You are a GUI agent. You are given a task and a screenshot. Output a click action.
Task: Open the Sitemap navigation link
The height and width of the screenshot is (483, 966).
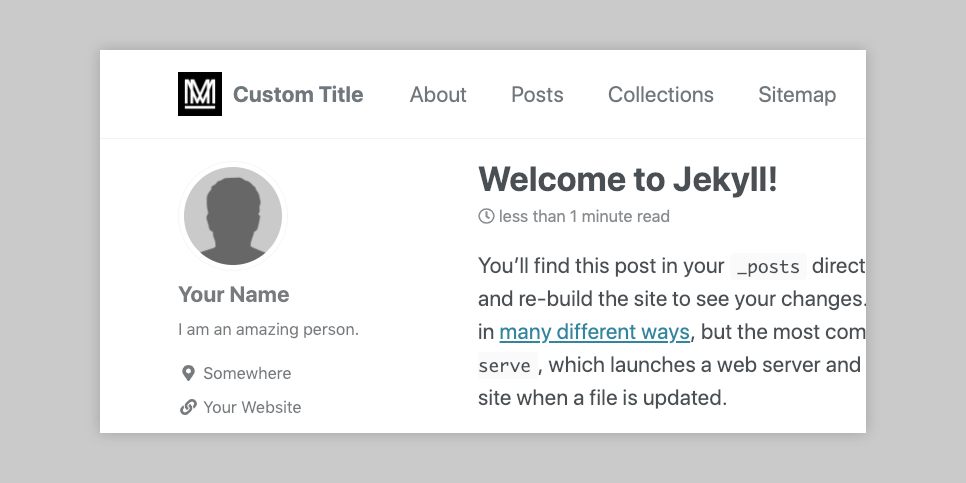[x=797, y=95]
